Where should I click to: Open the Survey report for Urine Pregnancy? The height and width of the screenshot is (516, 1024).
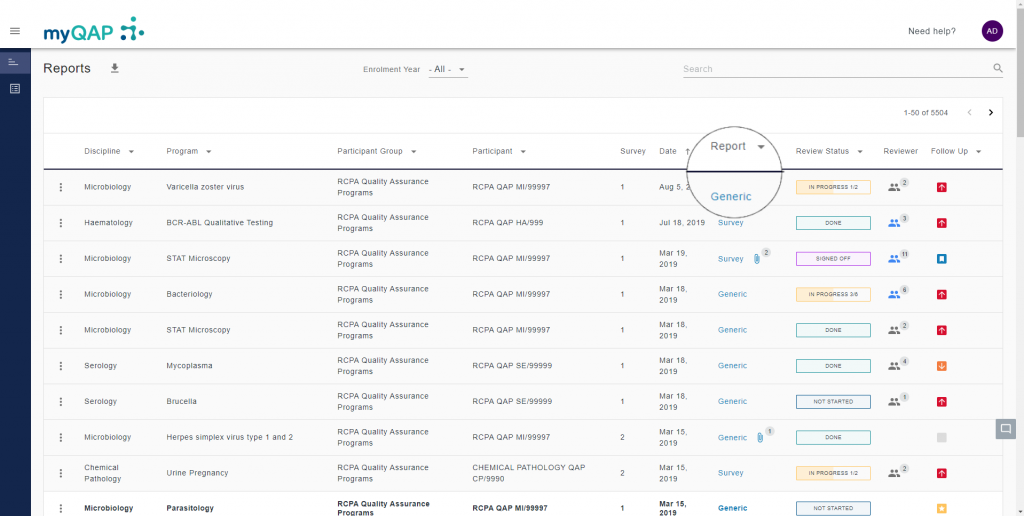730,473
